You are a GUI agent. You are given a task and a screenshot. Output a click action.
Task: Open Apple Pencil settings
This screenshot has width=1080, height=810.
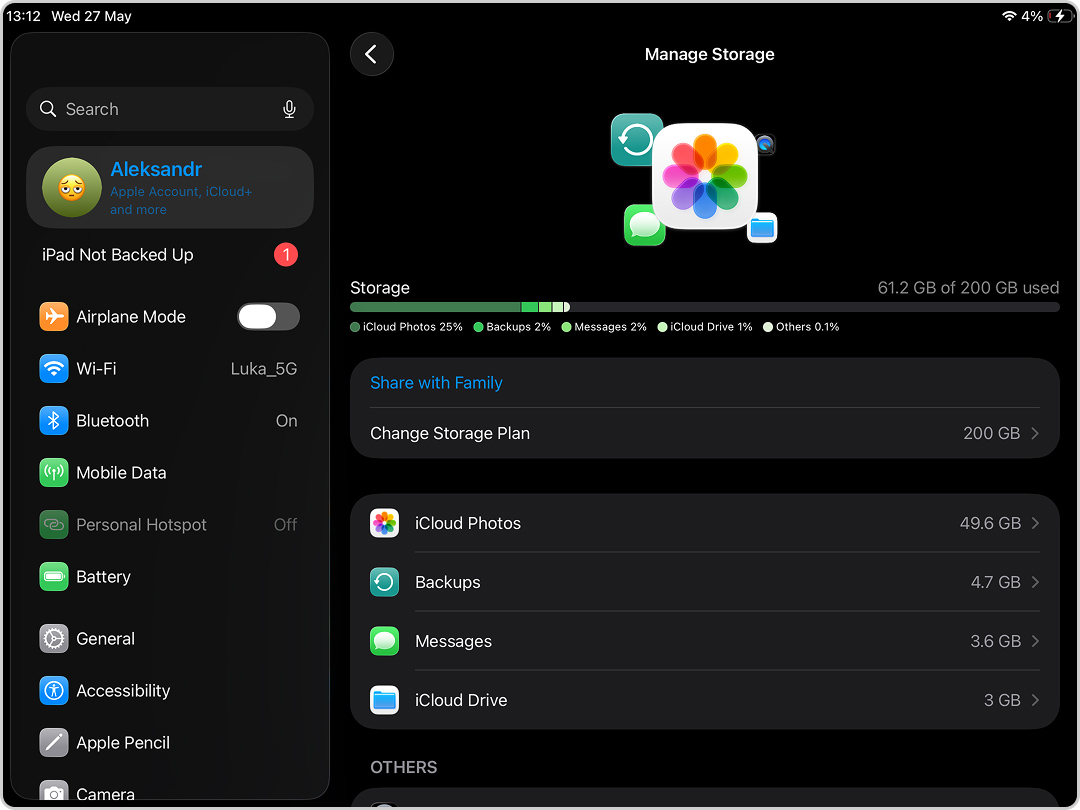point(169,742)
